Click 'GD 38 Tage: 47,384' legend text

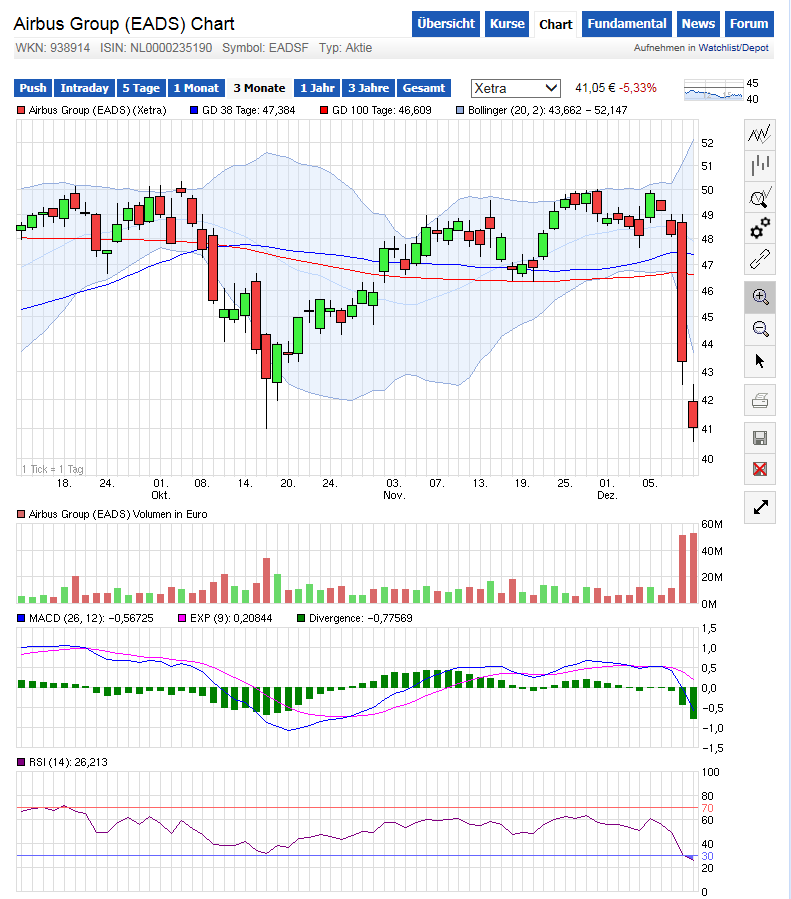point(248,110)
